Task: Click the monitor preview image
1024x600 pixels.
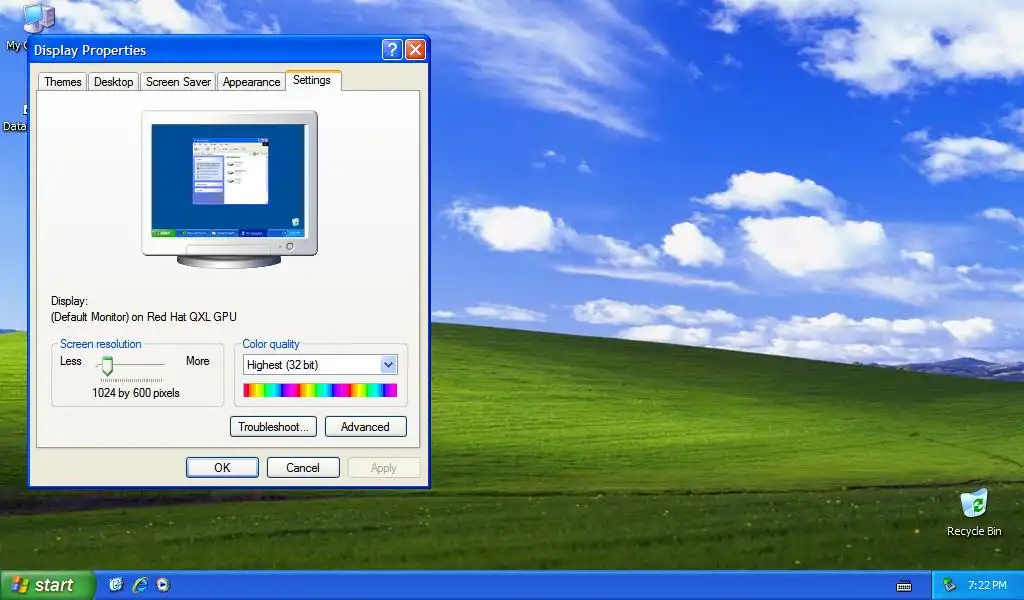Action: (229, 189)
